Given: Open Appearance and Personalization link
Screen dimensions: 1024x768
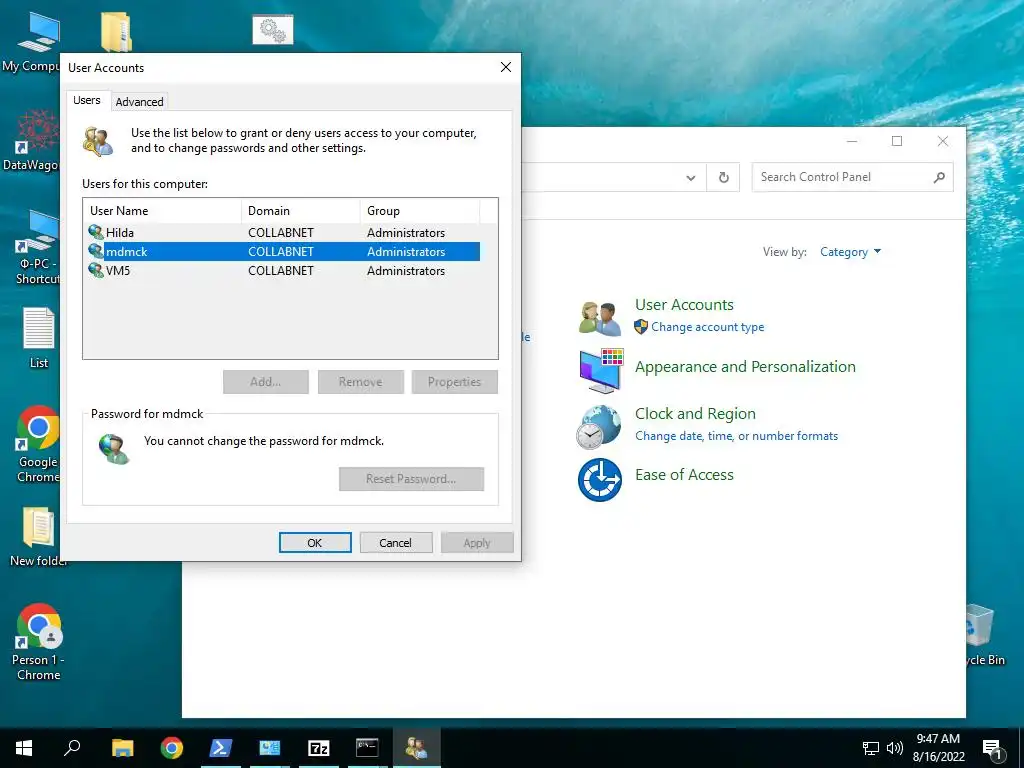Looking at the screenshot, I should [745, 367].
